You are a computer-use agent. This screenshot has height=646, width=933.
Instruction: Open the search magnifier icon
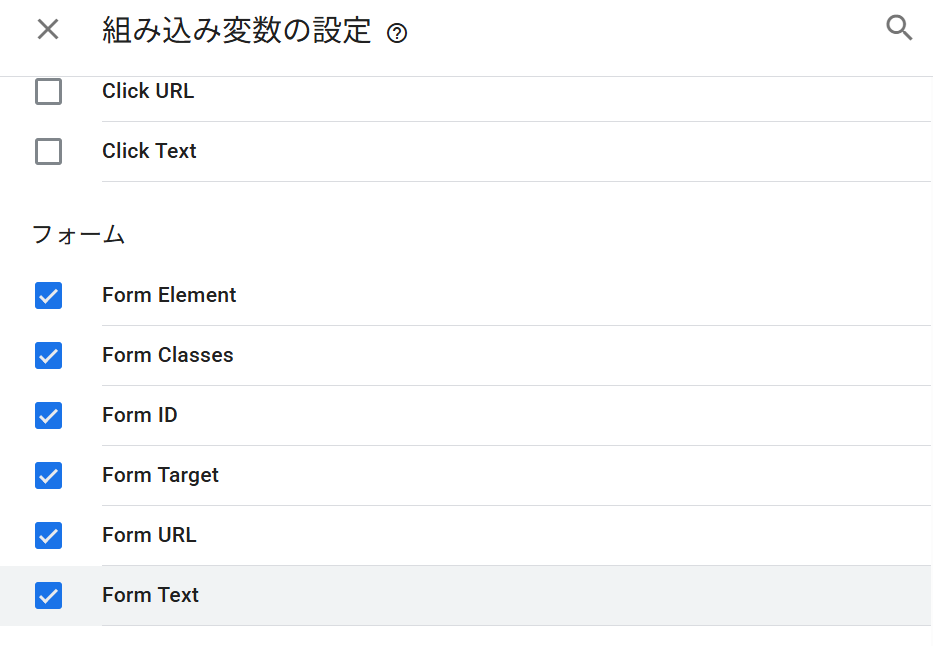899,29
